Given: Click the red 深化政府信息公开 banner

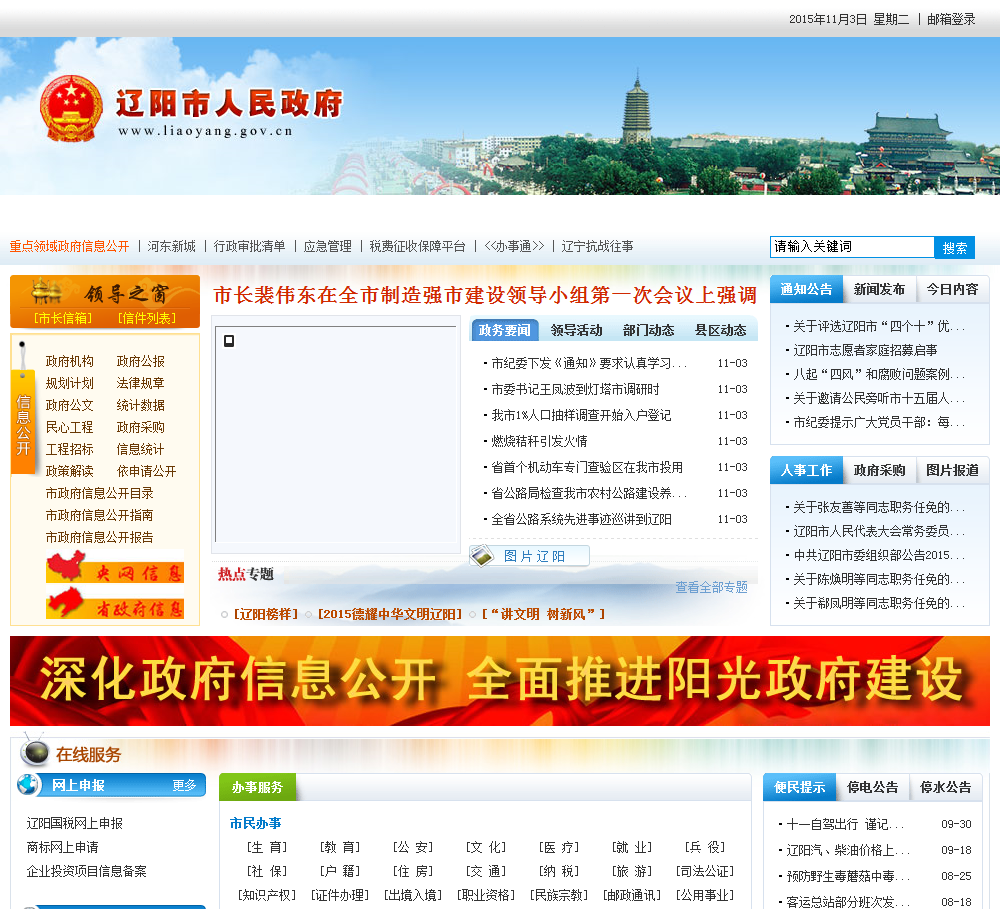Looking at the screenshot, I should click(x=499, y=681).
